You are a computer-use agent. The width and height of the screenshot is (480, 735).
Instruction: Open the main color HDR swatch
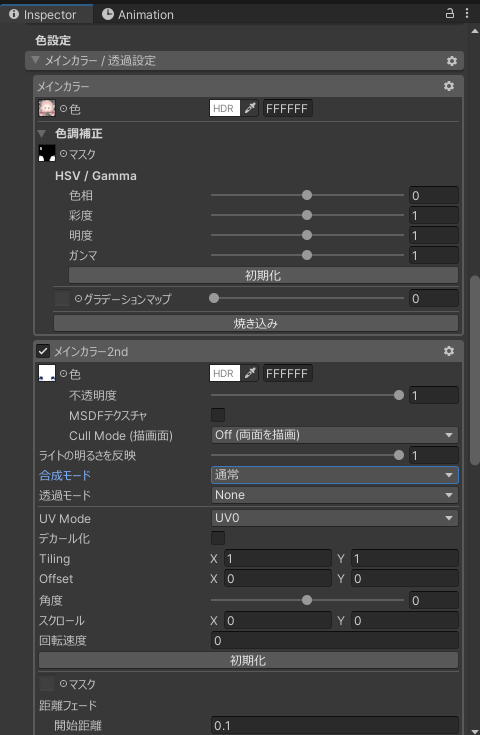point(225,108)
